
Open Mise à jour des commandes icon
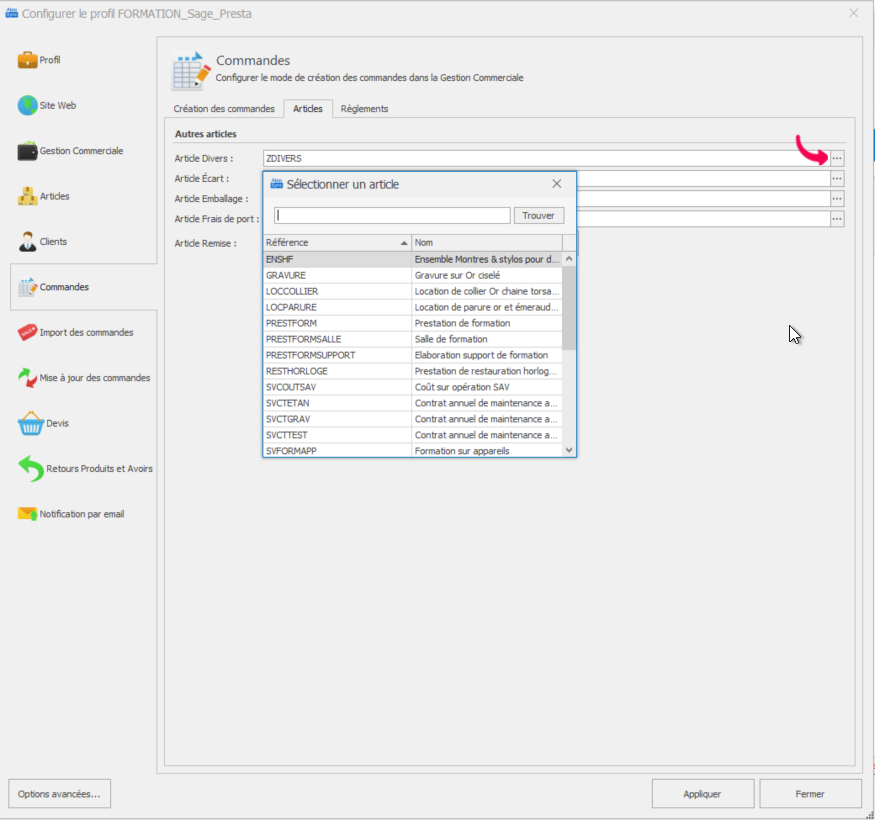(x=27, y=378)
